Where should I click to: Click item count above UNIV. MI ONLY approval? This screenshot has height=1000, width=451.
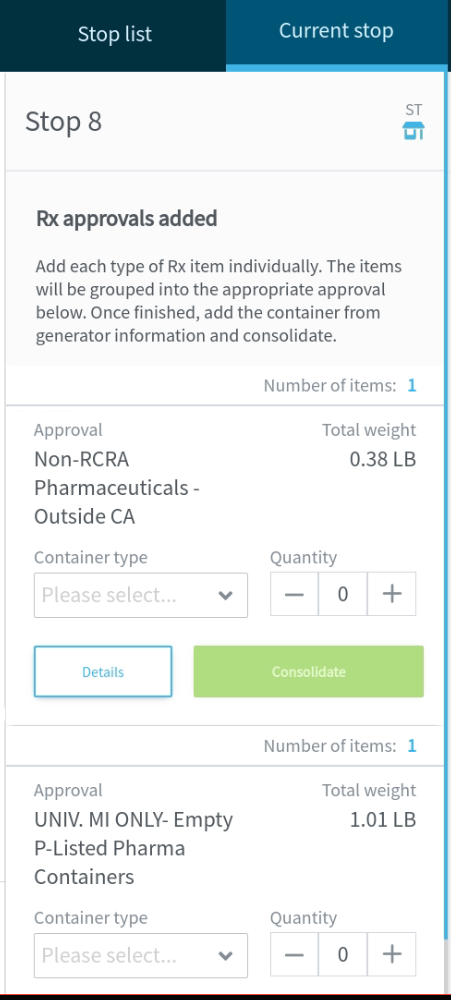click(412, 746)
